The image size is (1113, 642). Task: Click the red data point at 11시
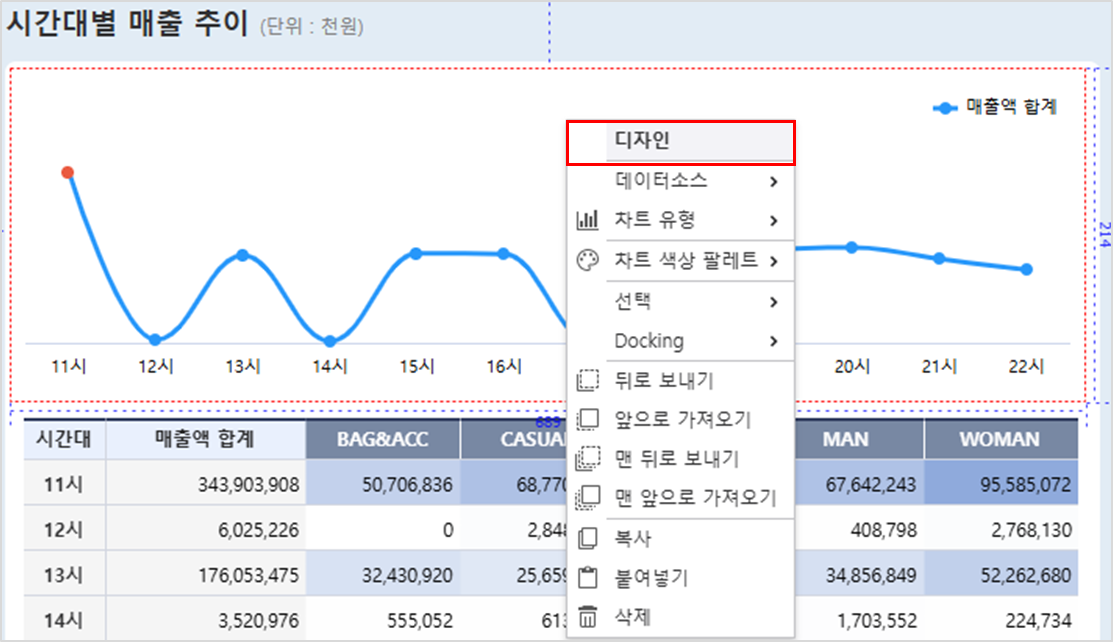point(67,172)
